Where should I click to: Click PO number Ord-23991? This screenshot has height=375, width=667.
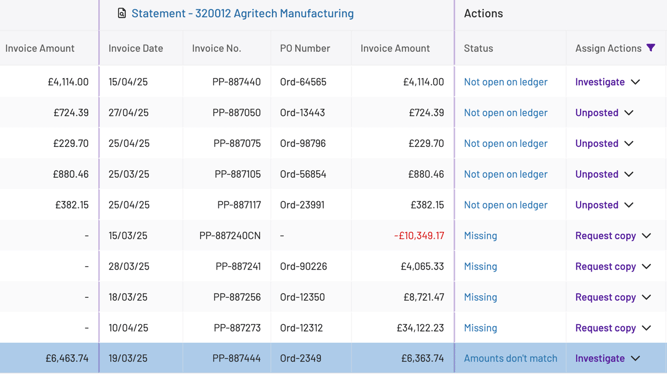(x=302, y=205)
